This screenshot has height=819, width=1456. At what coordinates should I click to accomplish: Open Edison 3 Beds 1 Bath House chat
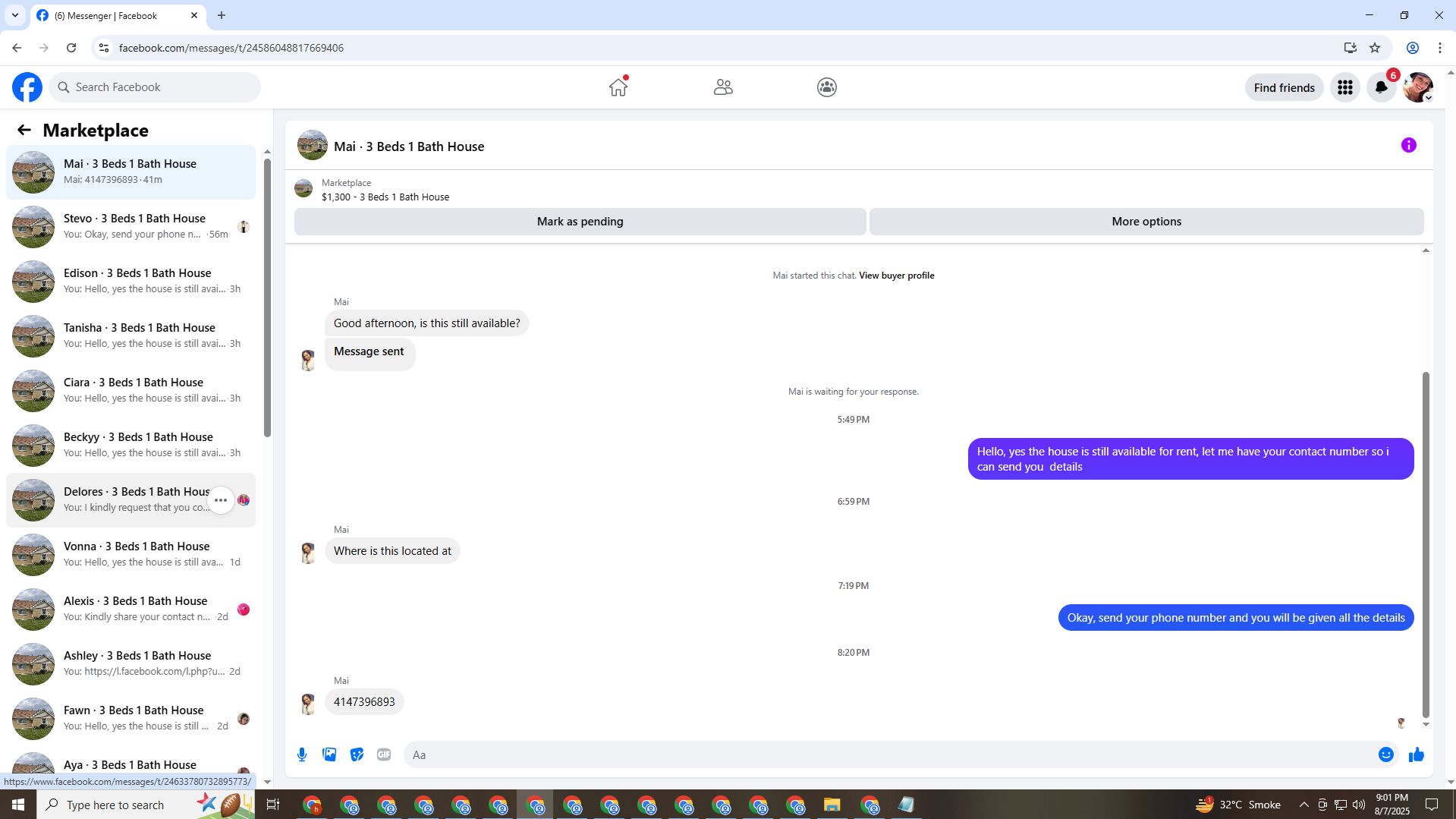131,281
